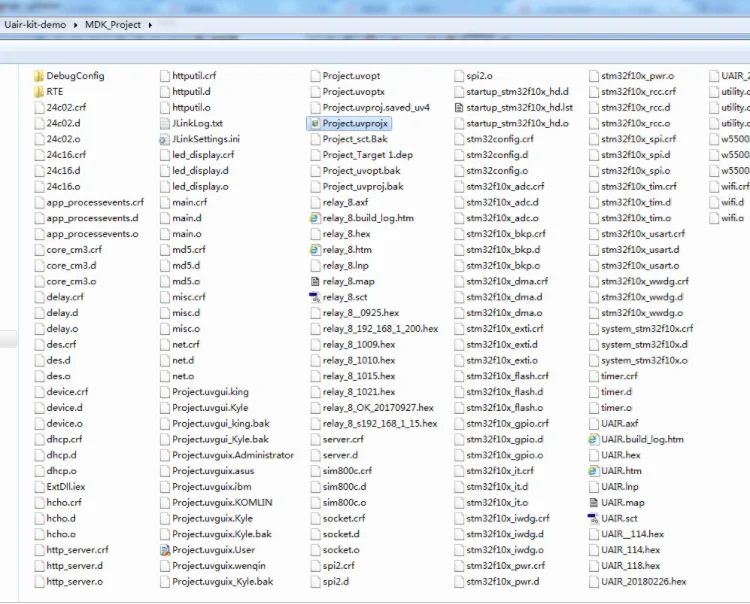Select the UAIR.map file icon
750x604 pixels.
coord(593,502)
